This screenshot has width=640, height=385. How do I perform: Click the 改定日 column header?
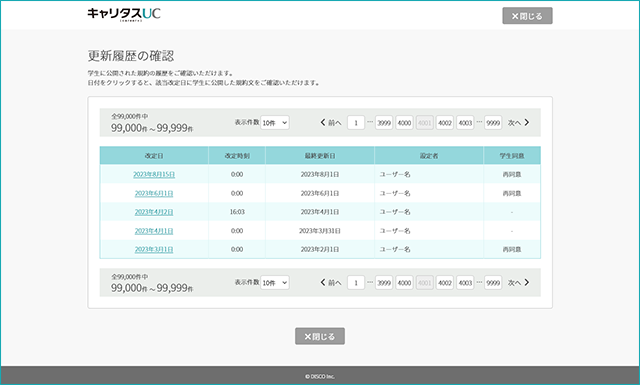154,156
